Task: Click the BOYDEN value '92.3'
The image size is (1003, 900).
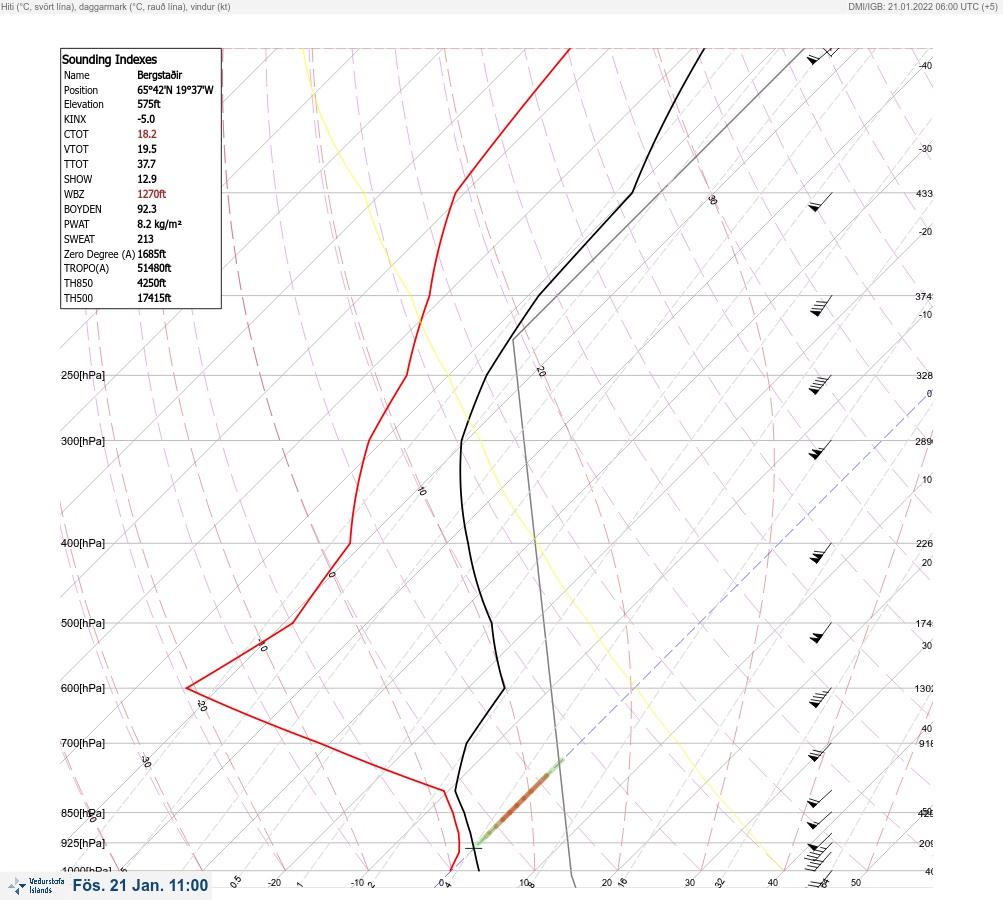Action: point(146,209)
